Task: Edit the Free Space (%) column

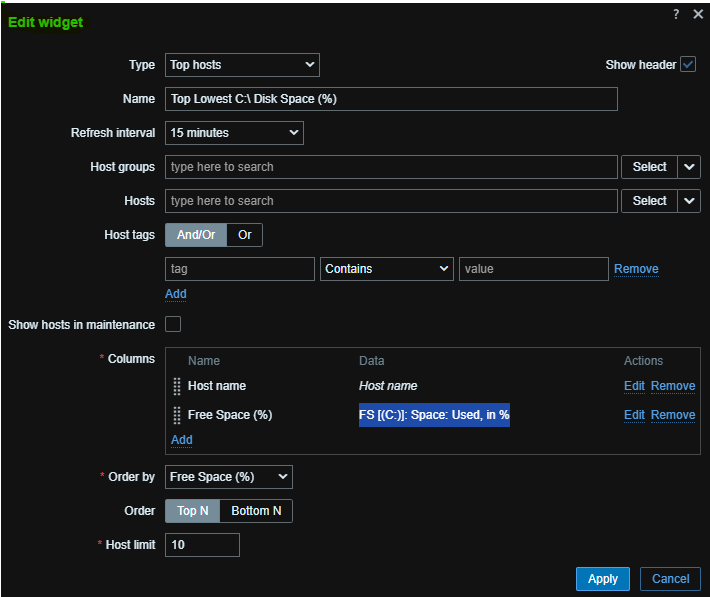Action: [634, 415]
